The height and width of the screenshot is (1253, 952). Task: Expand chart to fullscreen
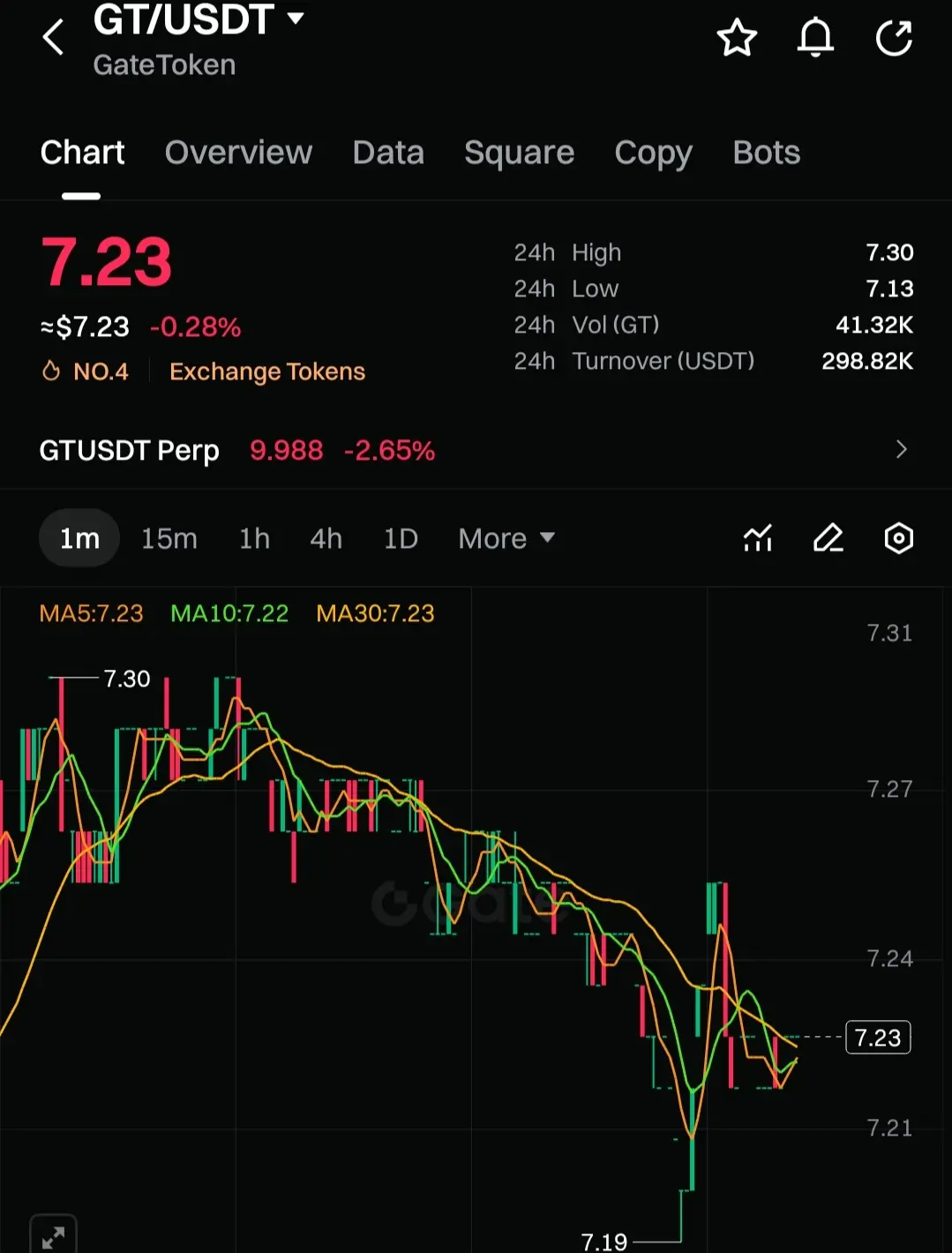point(53,1235)
